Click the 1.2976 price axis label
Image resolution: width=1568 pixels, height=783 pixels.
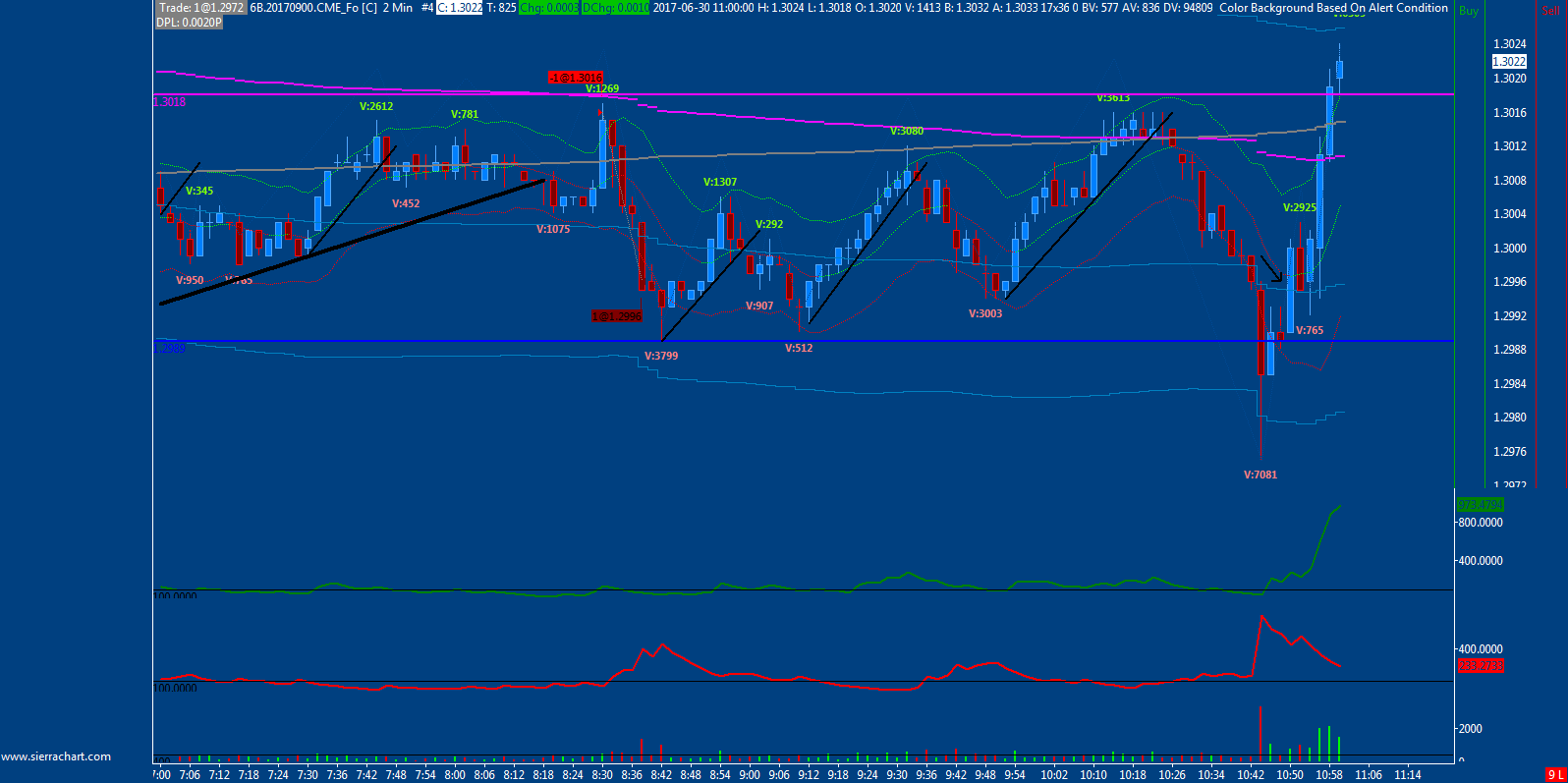pyautogui.click(x=1509, y=452)
